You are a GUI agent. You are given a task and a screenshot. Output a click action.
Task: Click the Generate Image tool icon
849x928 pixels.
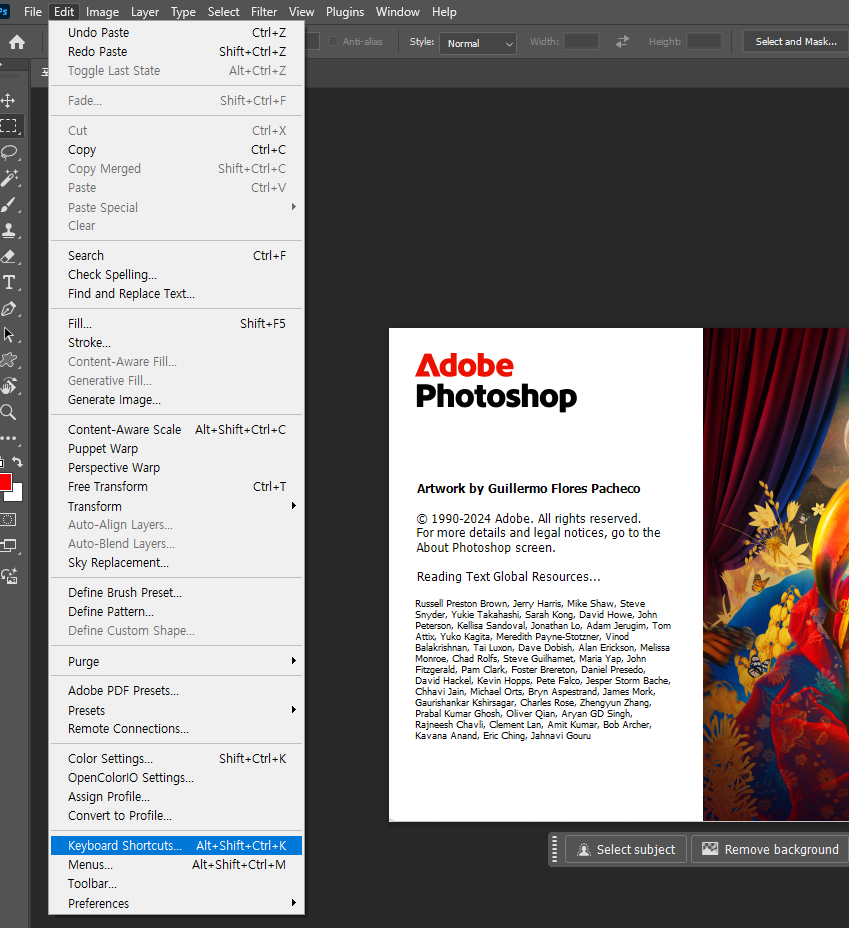(9, 575)
